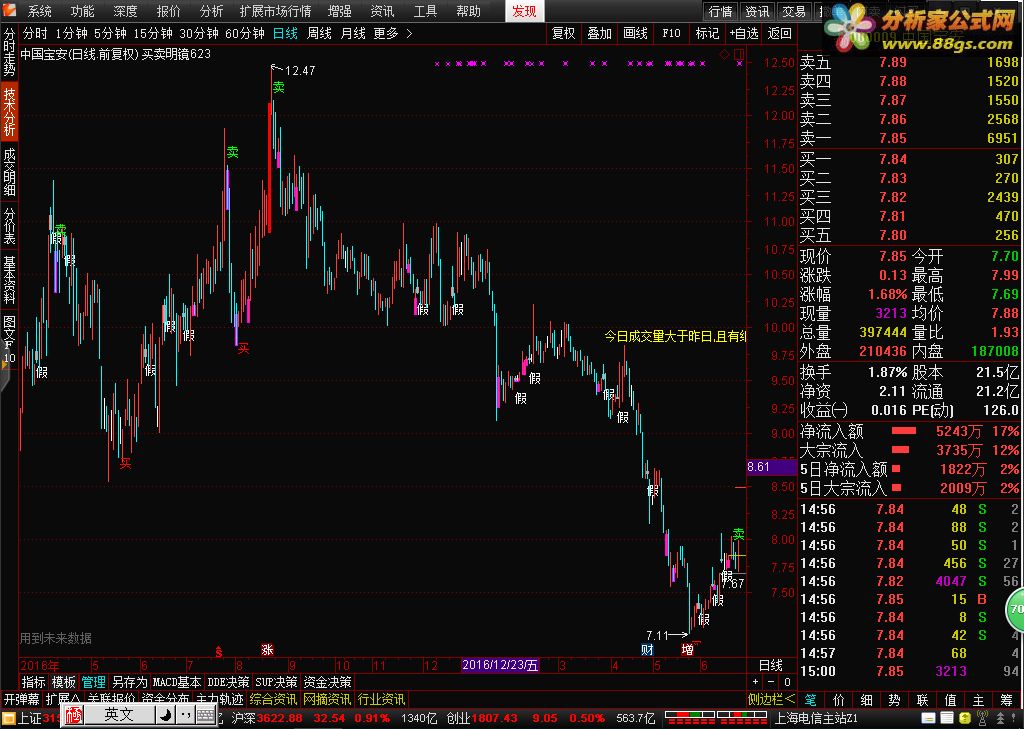
Task: Open the 帮助 menu
Action: coord(468,11)
